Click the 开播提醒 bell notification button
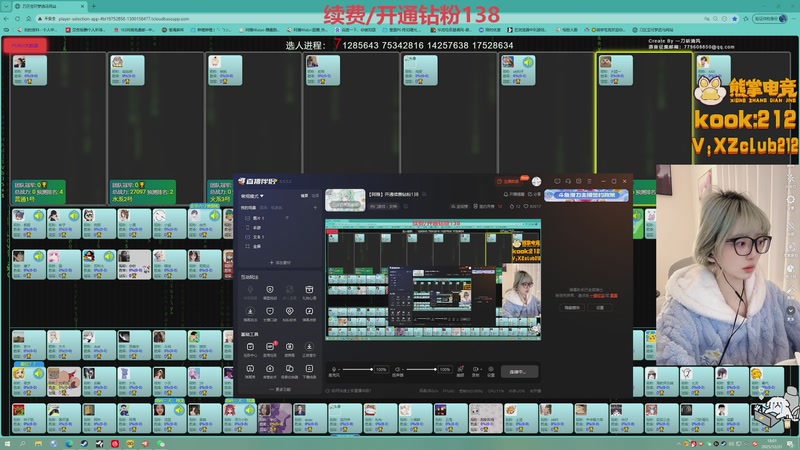Image resolution: width=800 pixels, height=450 pixels. (514, 194)
